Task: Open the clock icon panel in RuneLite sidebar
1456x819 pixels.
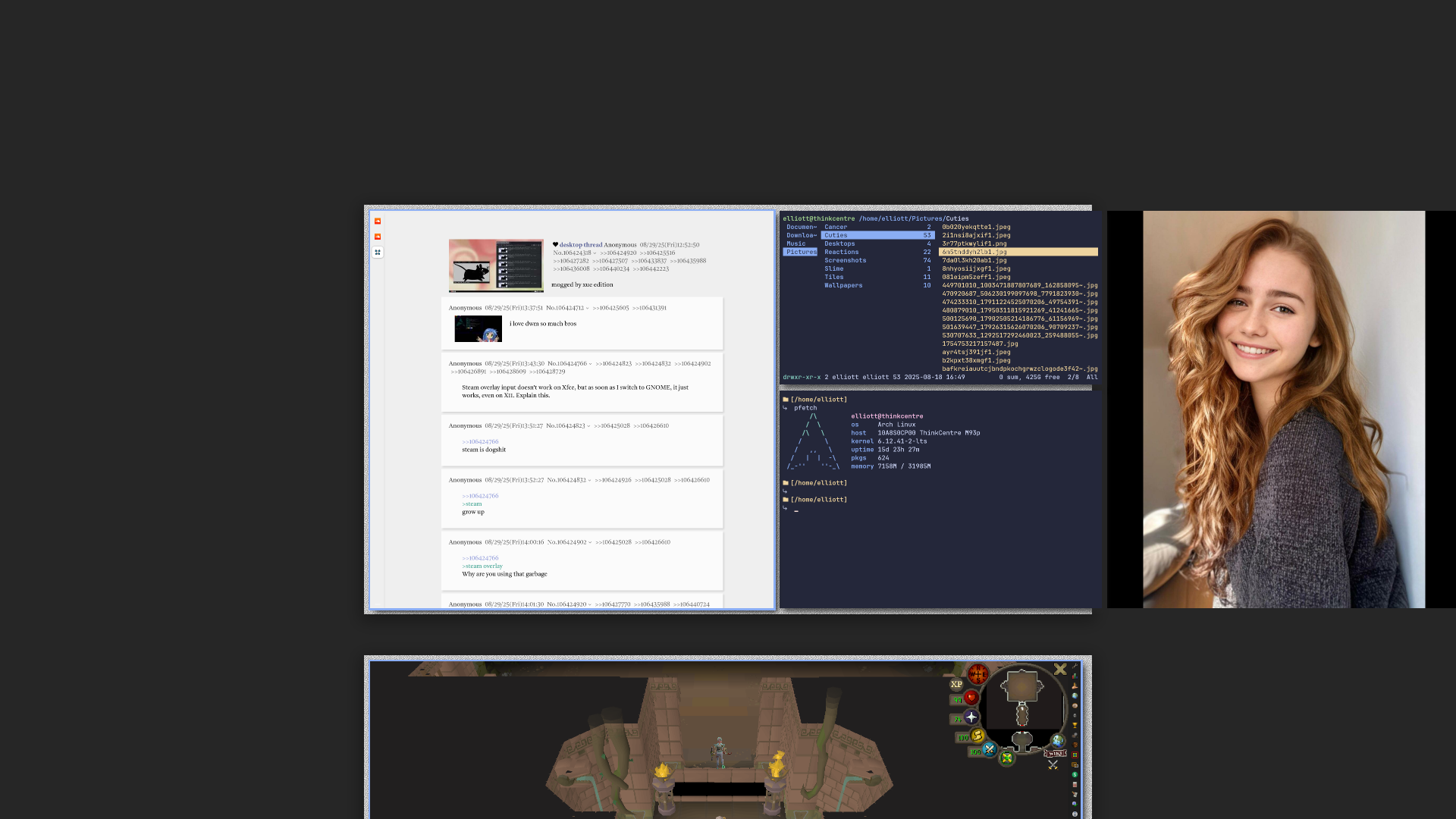Action: click(x=1075, y=706)
